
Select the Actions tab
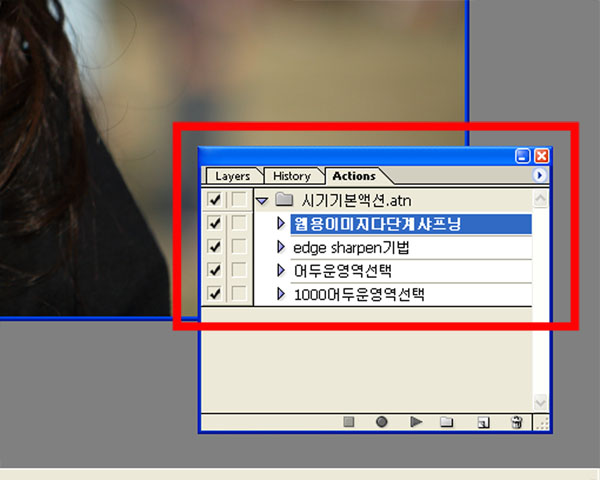click(354, 176)
